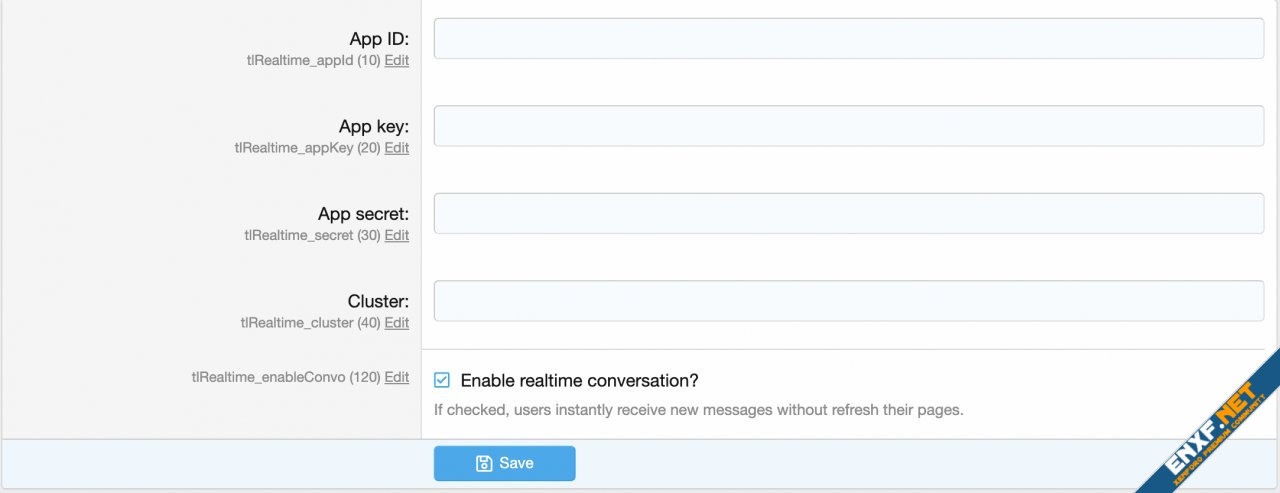Click the 'If checked' explanation text
Viewport: 1280px width, 493px height.
coord(698,409)
